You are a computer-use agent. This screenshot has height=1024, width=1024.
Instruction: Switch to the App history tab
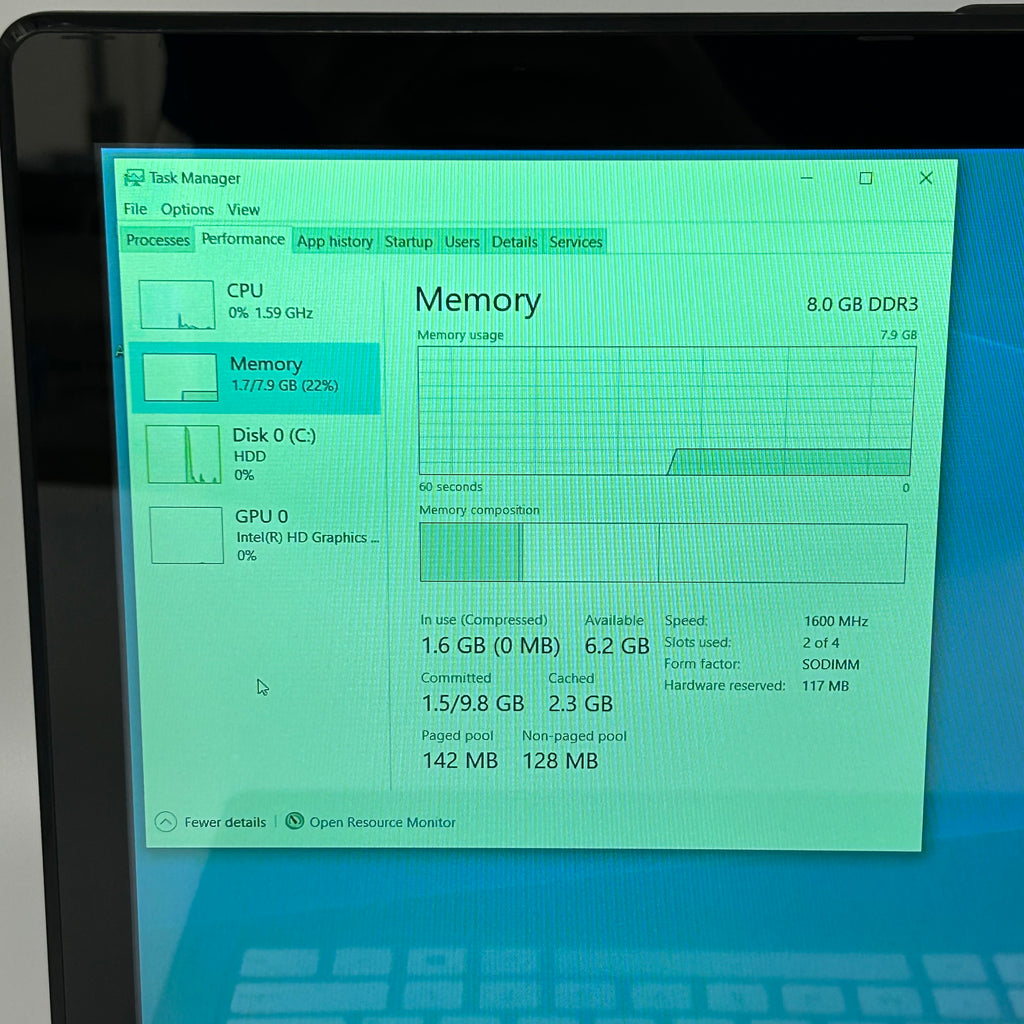pos(334,242)
